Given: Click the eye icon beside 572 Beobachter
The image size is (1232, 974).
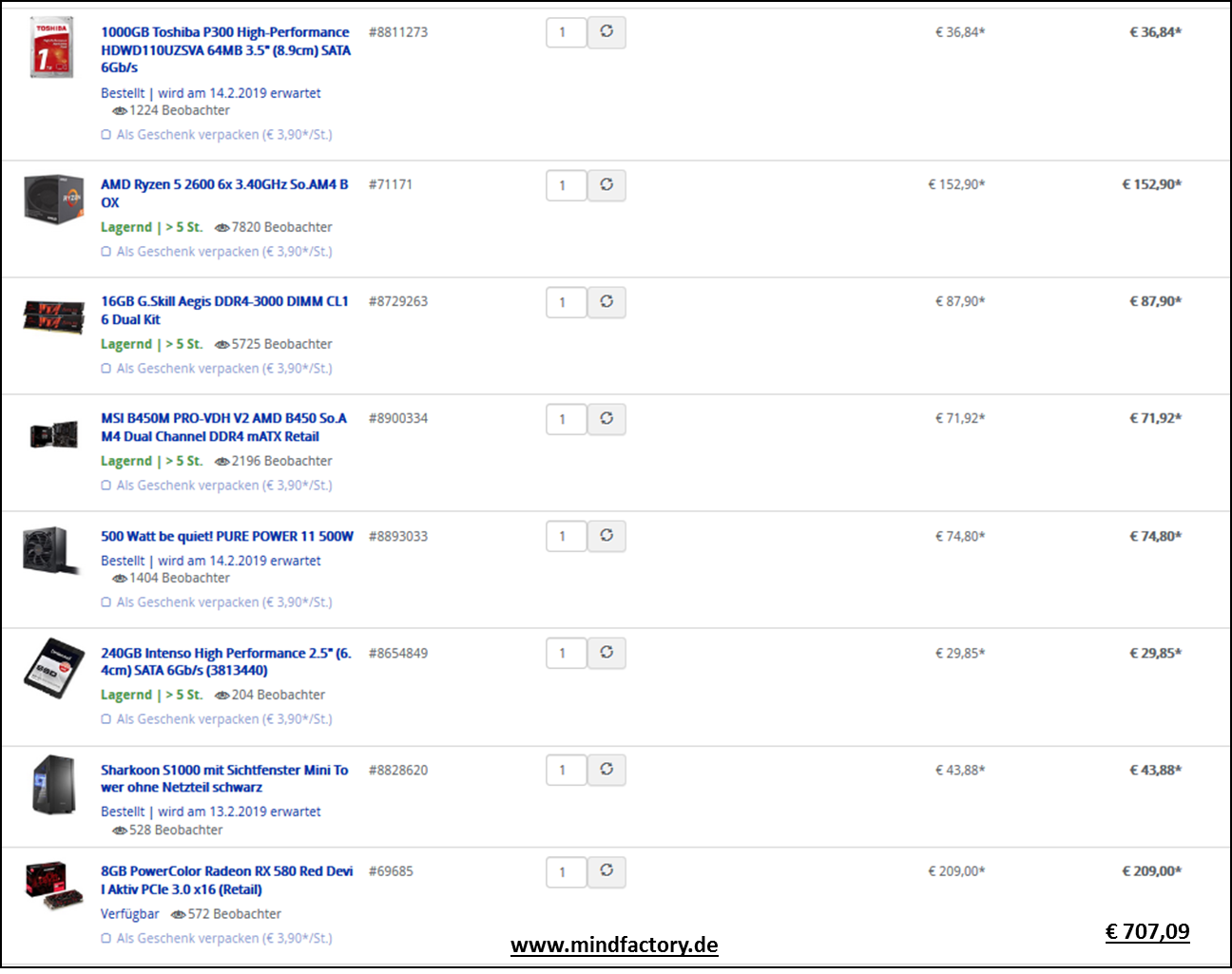Looking at the screenshot, I should [x=179, y=915].
